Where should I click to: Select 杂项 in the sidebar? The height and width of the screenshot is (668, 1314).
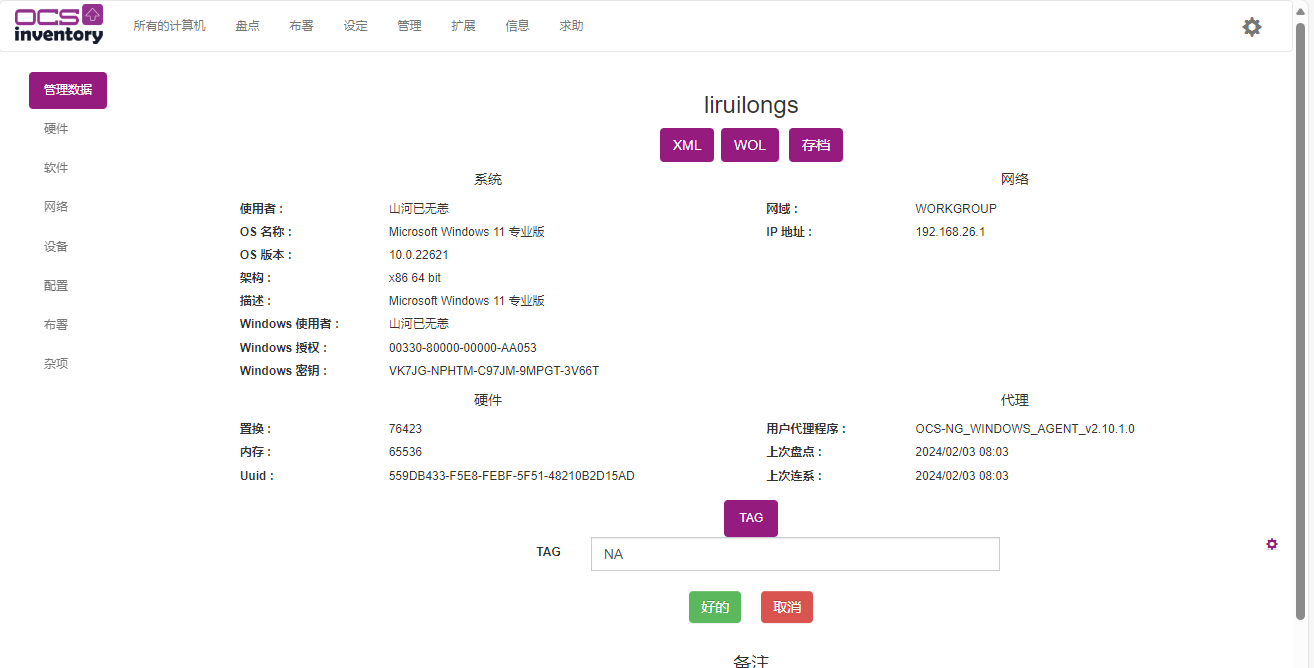tap(56, 364)
